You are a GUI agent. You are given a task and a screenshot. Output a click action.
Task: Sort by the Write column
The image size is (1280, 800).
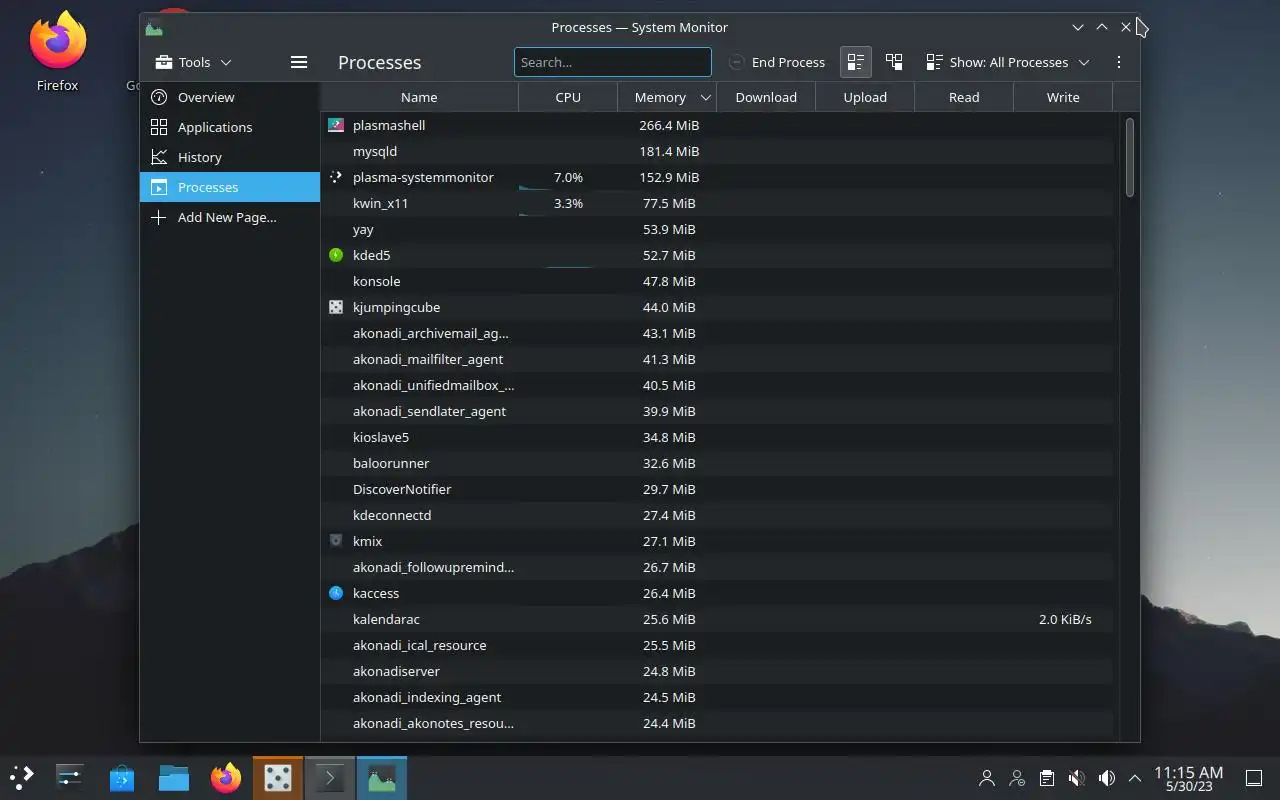[1063, 97]
